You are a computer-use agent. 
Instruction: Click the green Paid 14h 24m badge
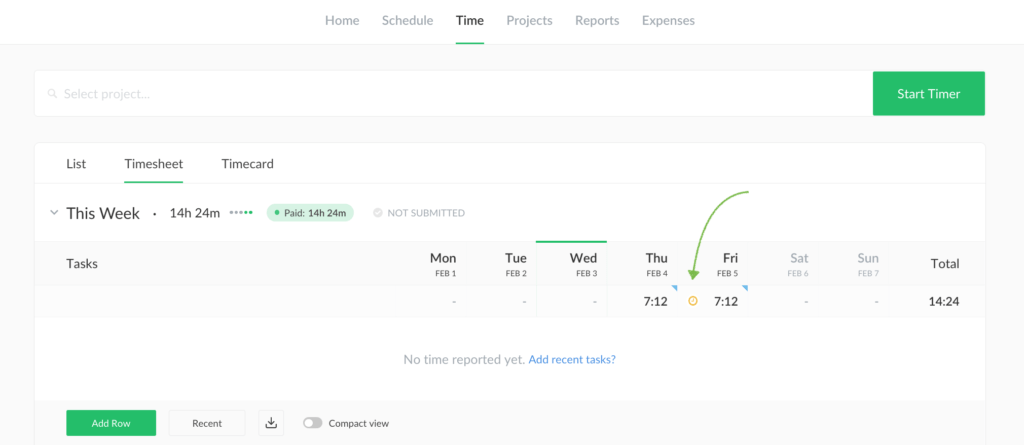click(310, 213)
